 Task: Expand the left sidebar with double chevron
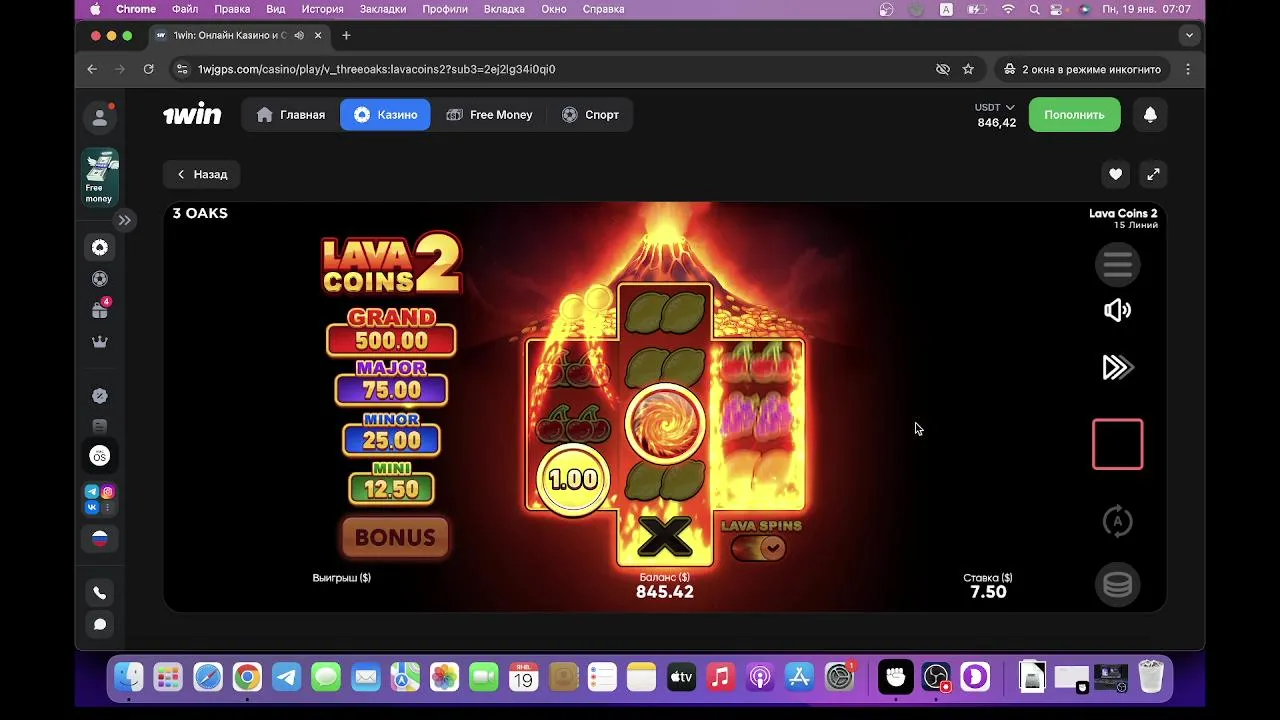(125, 220)
